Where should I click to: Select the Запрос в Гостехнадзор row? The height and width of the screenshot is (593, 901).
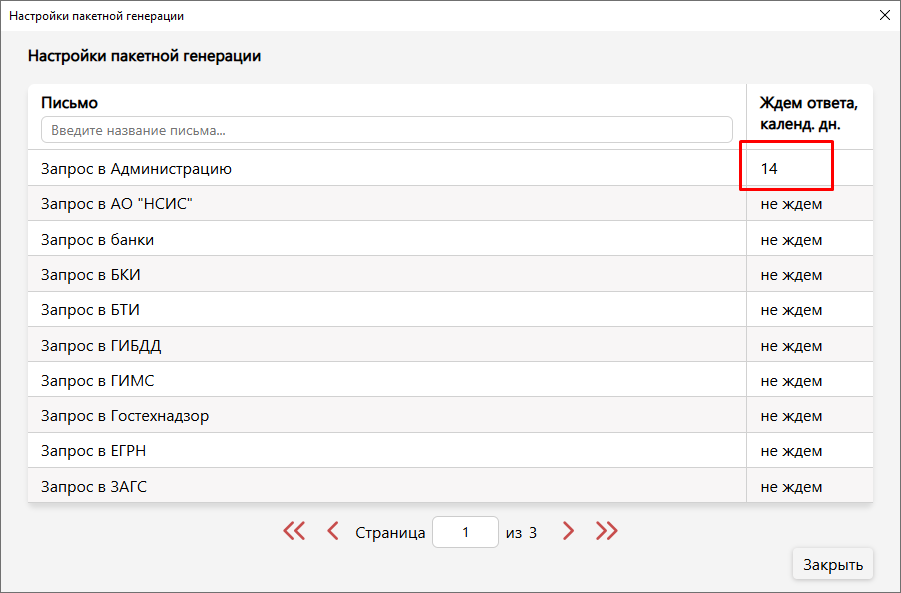tap(125, 416)
